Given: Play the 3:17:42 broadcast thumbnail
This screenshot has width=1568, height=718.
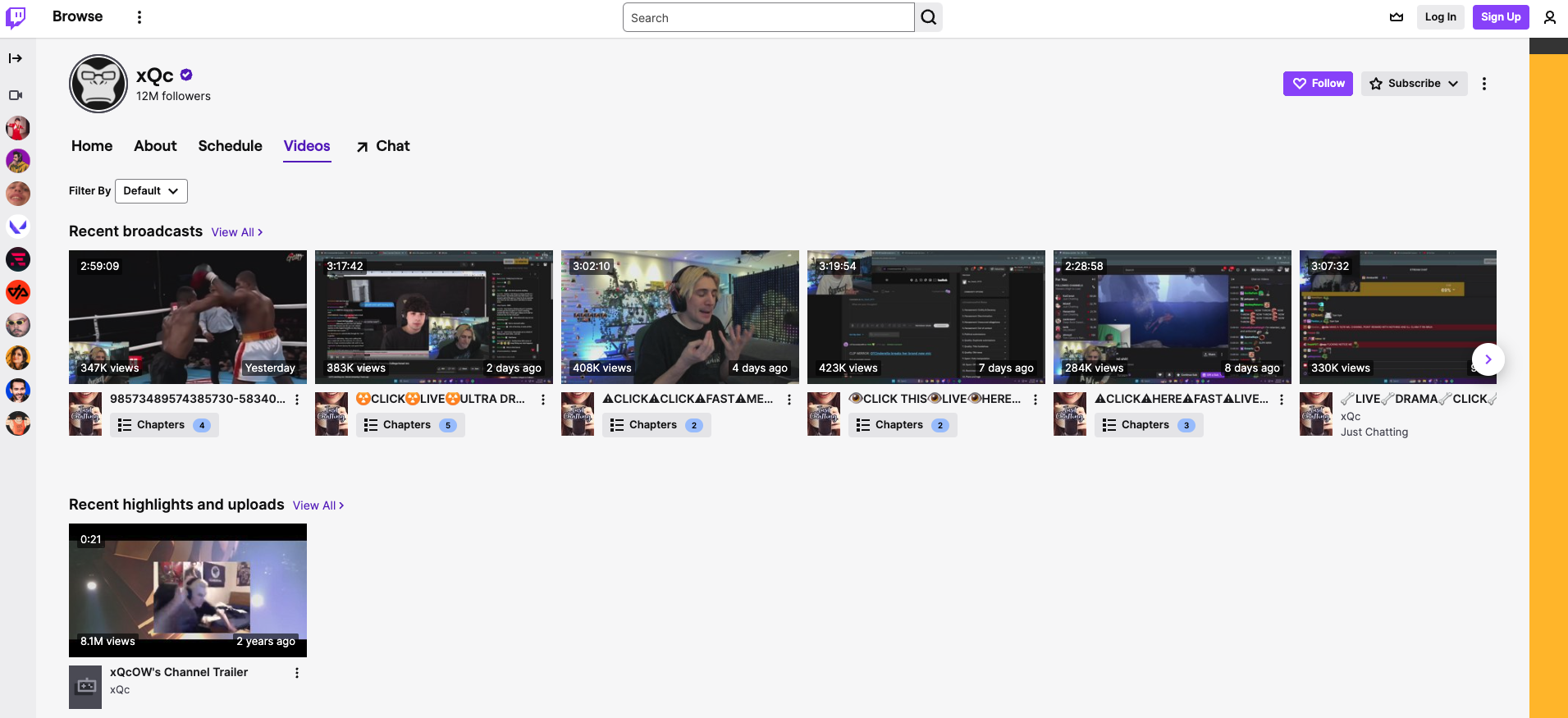Looking at the screenshot, I should (x=434, y=317).
